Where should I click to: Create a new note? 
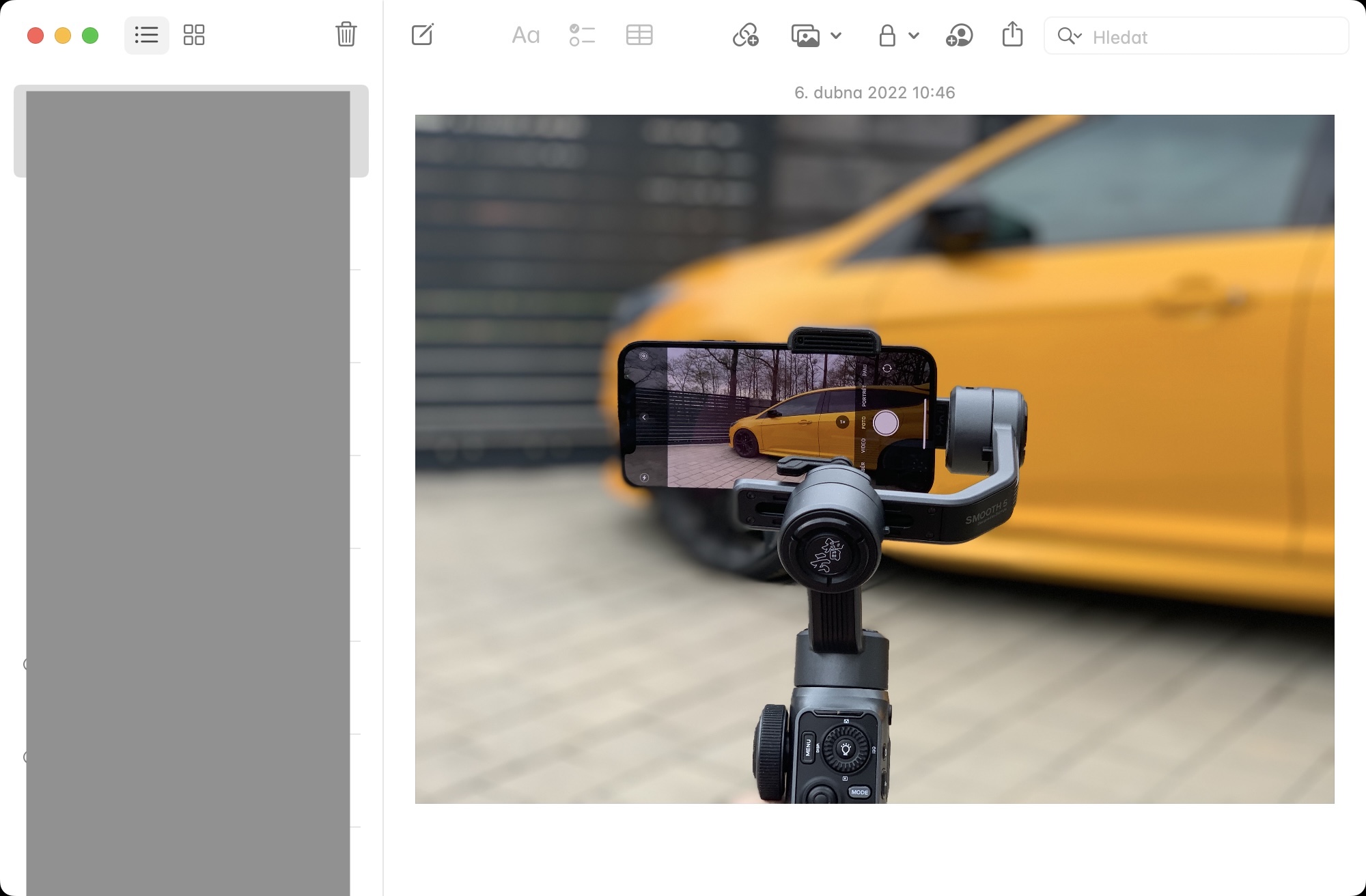tap(423, 35)
